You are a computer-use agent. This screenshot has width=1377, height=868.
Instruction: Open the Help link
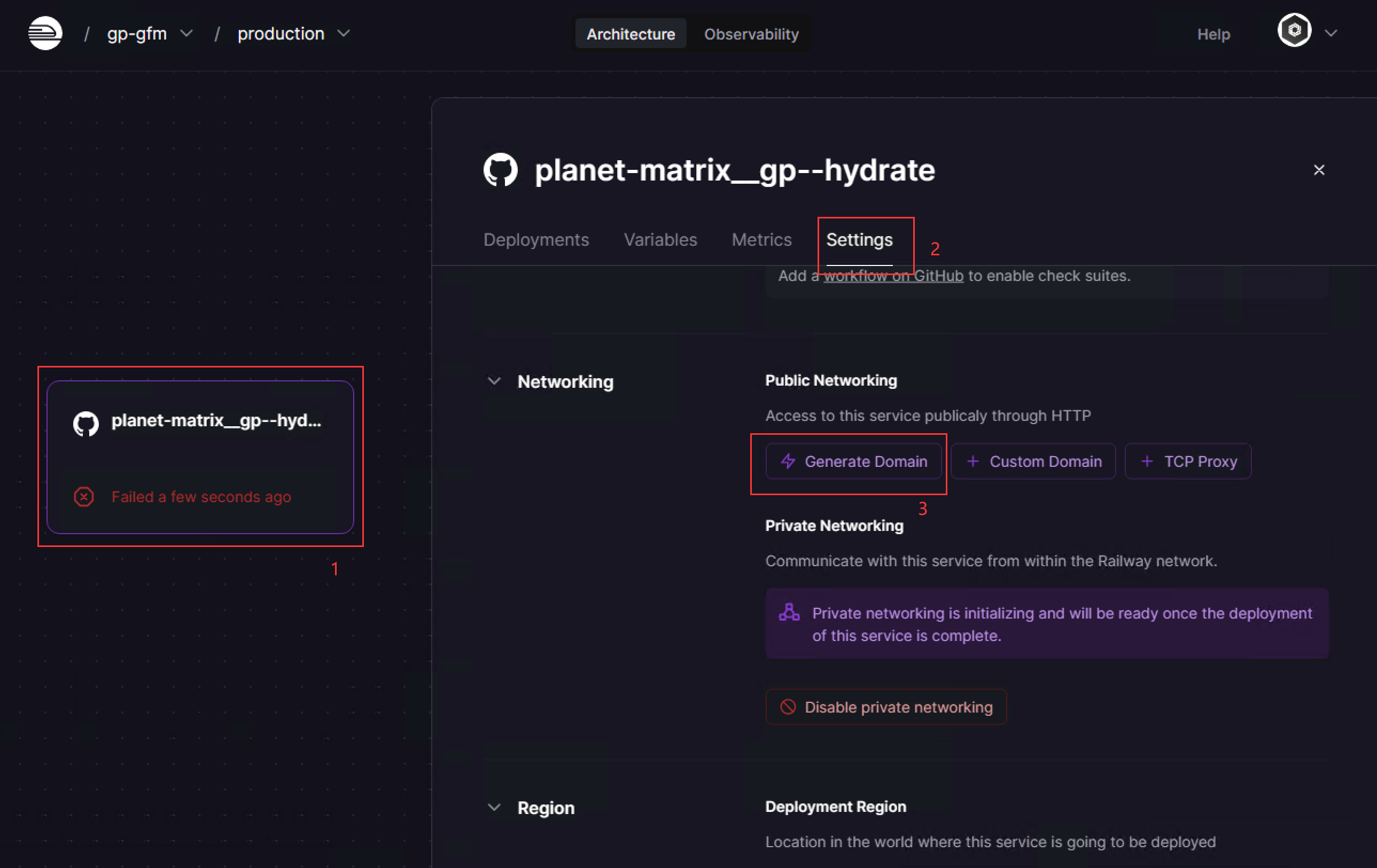(1213, 34)
